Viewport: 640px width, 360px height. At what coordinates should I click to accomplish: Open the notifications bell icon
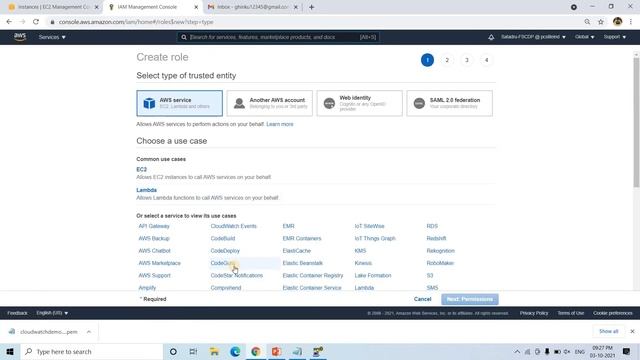tap(491, 37)
